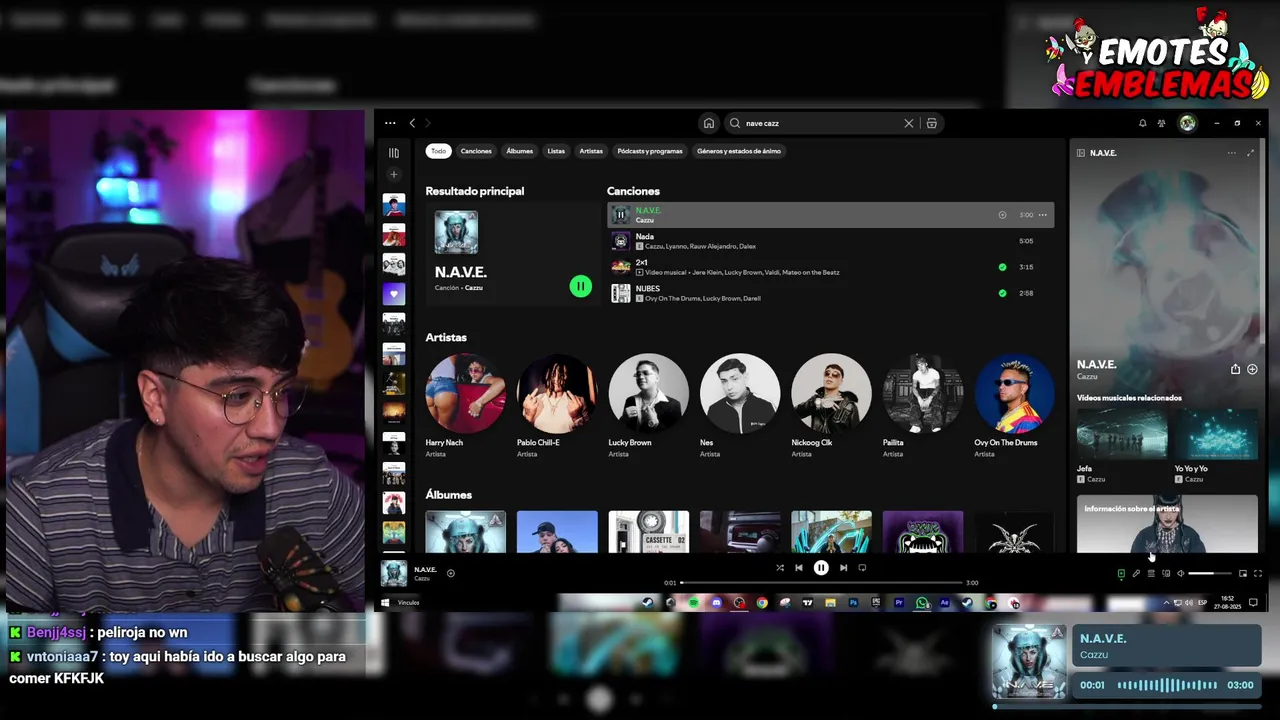Add N.A.V.E. row to library

pos(1002,215)
